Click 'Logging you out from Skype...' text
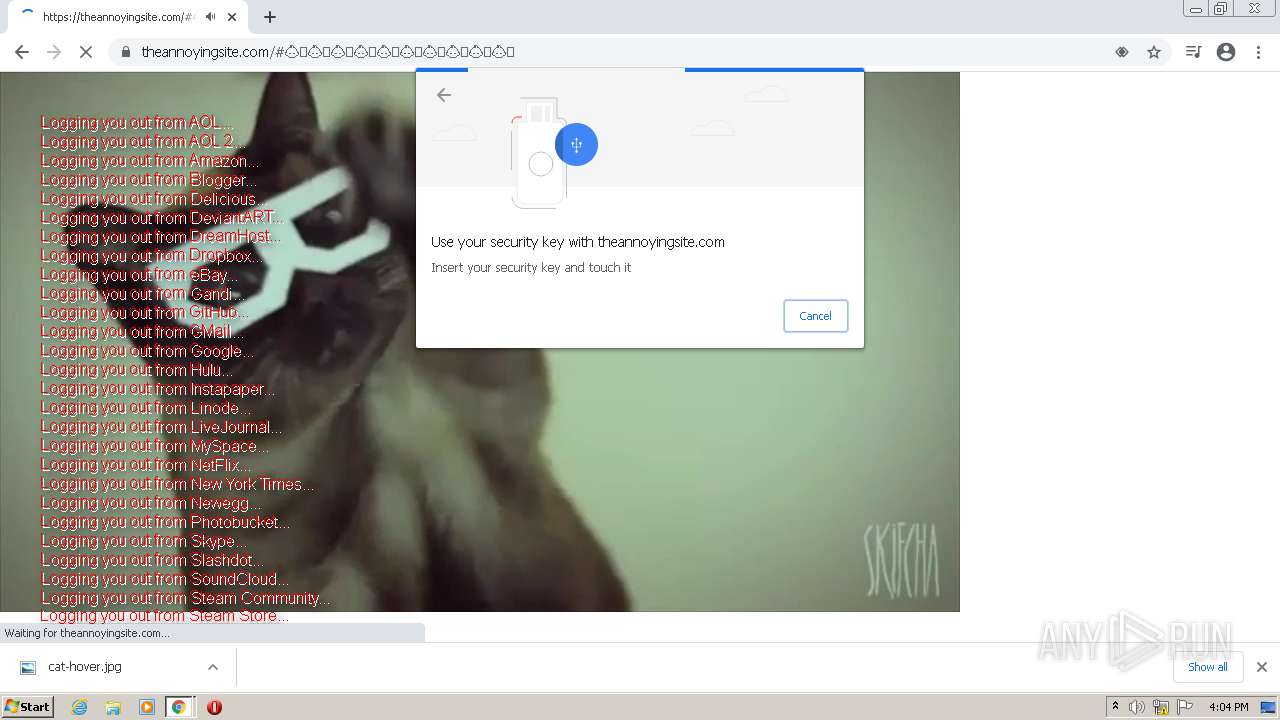Image resolution: width=1280 pixels, height=720 pixels. point(143,541)
